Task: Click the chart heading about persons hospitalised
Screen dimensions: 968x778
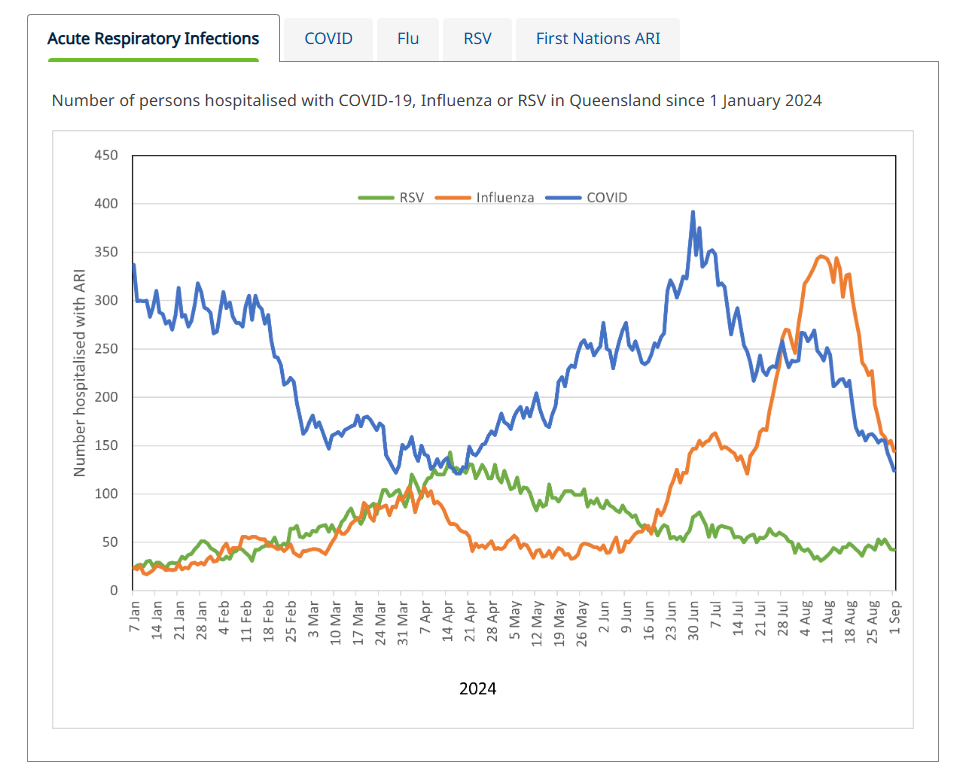Action: [x=436, y=100]
